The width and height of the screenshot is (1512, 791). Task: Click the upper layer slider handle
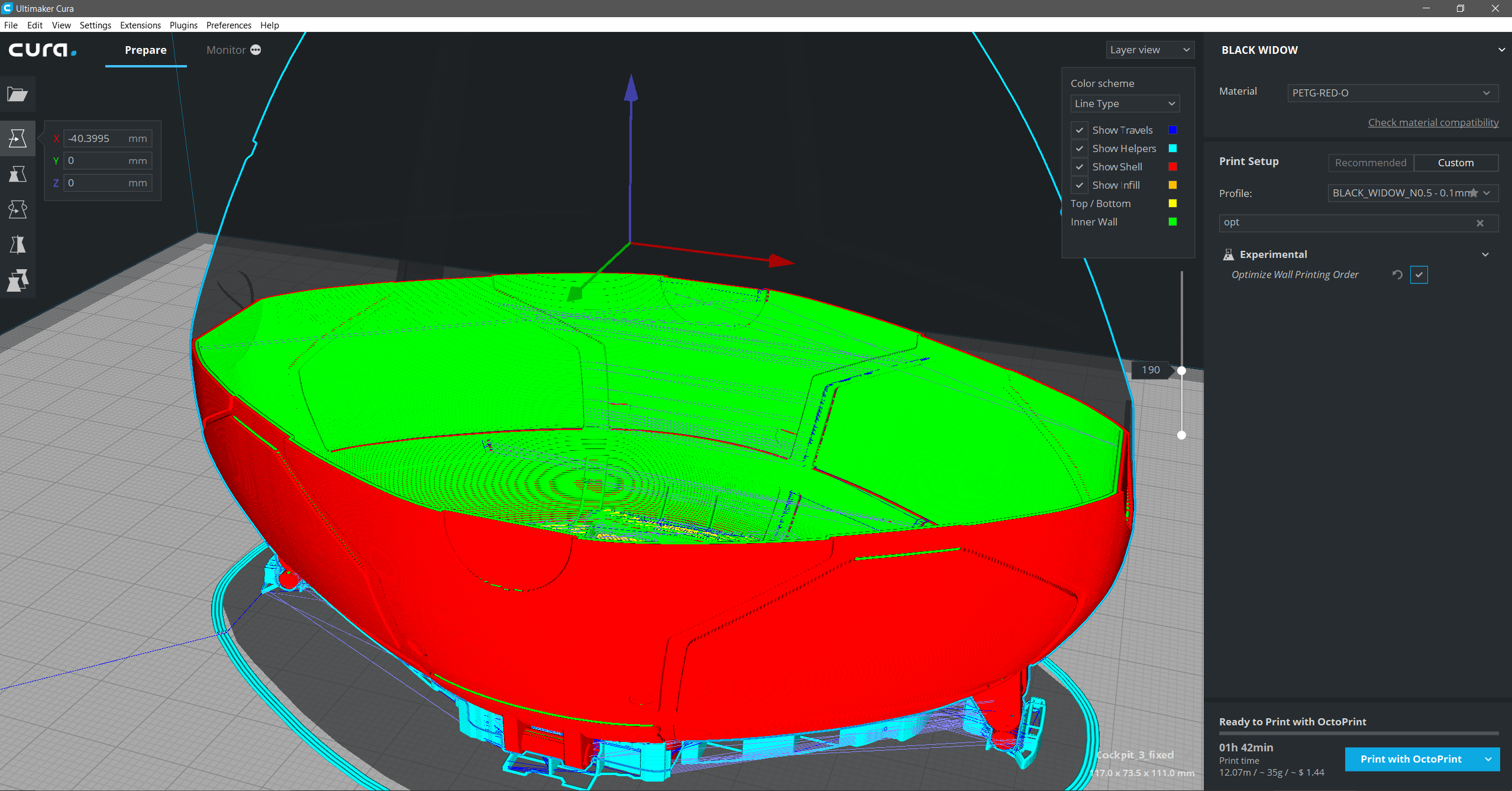point(1181,370)
